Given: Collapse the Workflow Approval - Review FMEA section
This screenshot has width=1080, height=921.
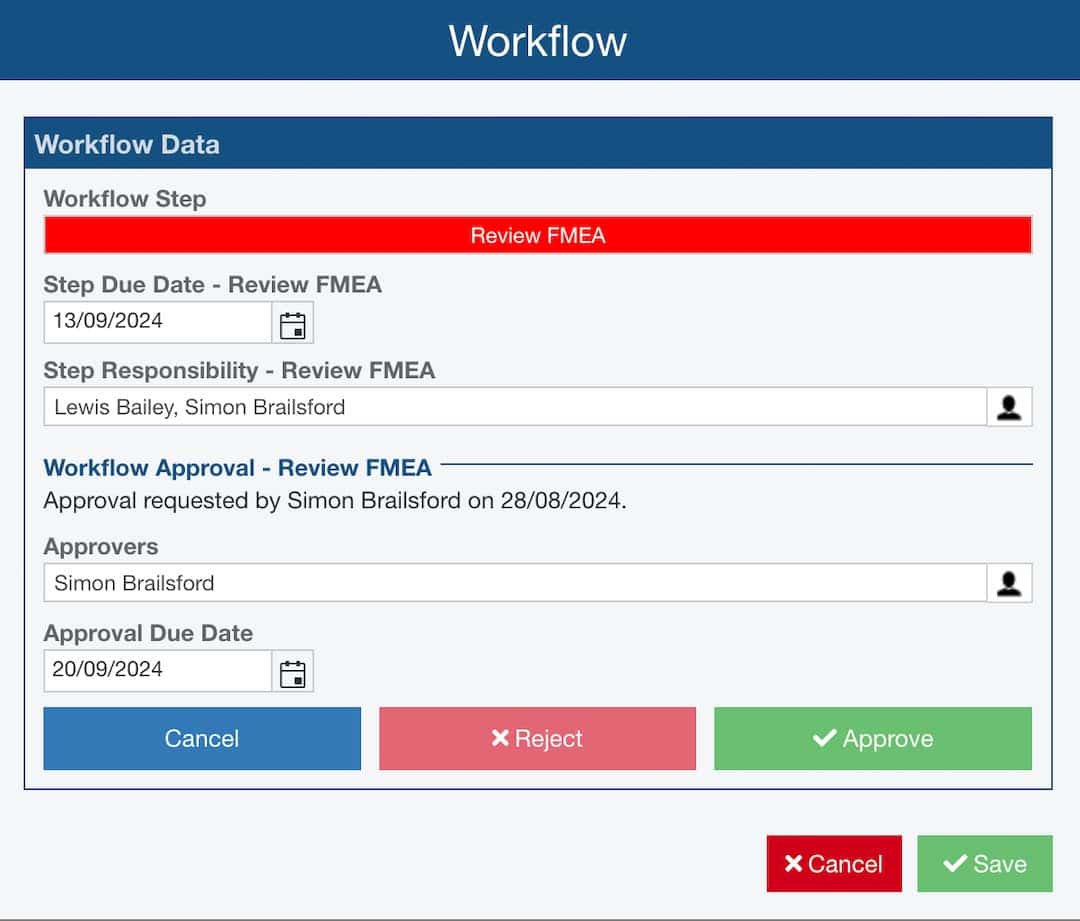Looking at the screenshot, I should tap(236, 467).
